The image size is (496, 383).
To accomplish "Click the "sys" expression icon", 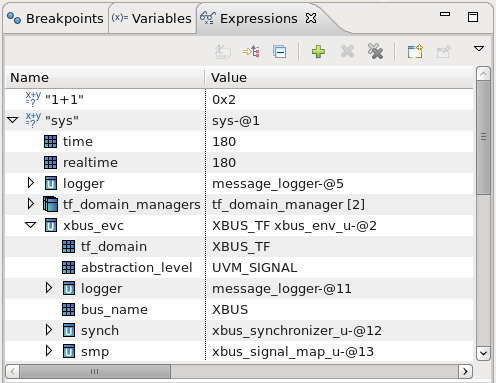I will [x=33, y=120].
